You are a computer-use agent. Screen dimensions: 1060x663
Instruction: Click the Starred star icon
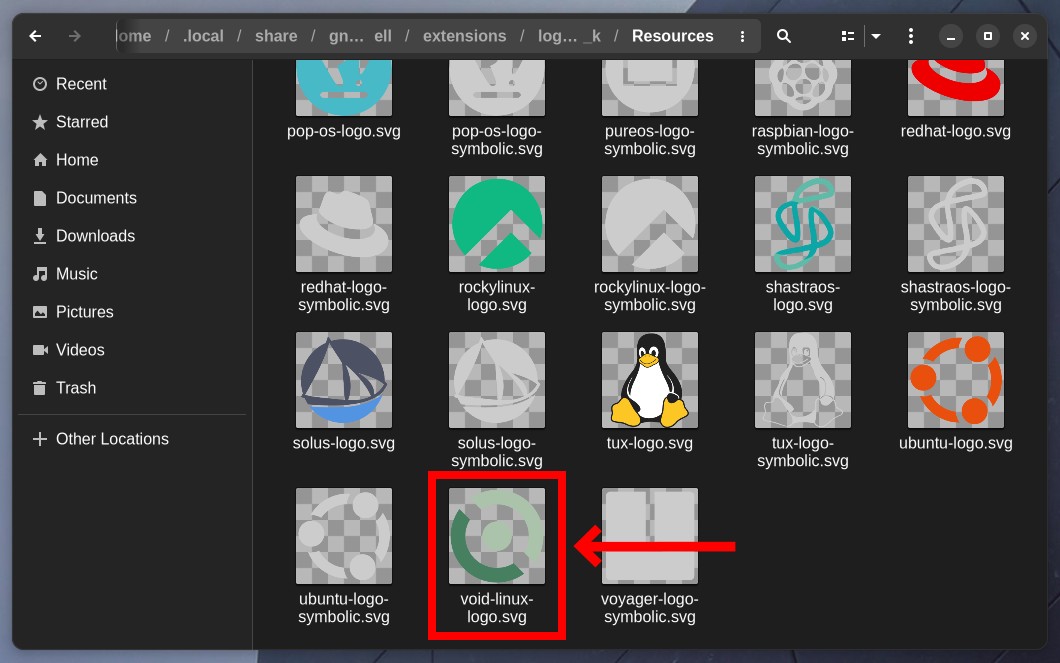[40, 122]
